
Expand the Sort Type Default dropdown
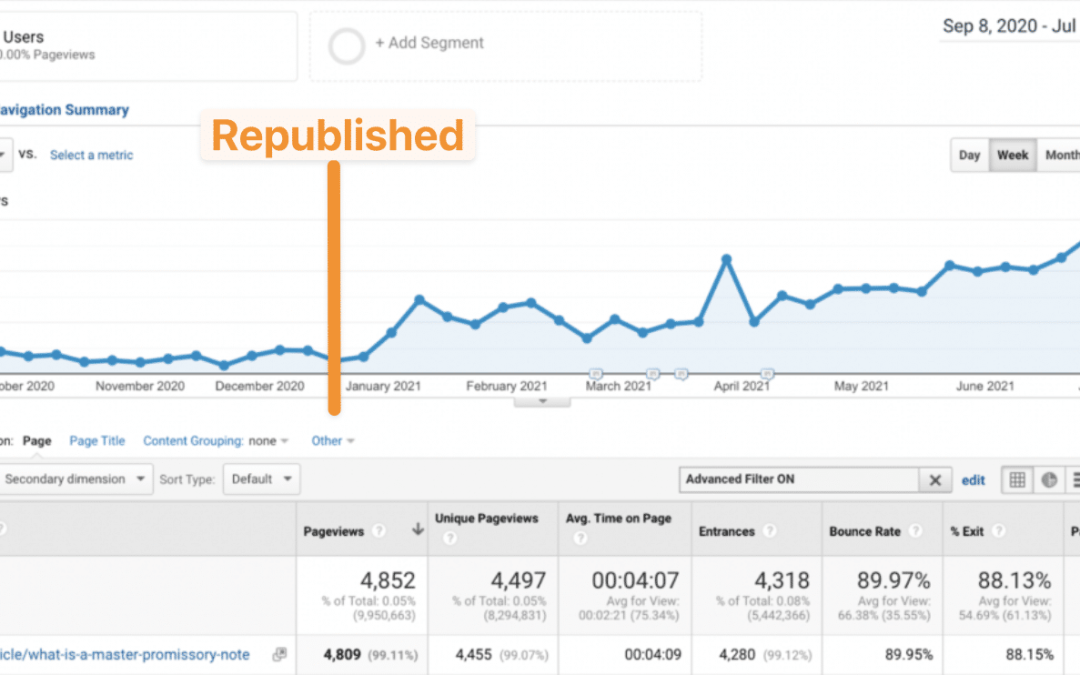(261, 479)
